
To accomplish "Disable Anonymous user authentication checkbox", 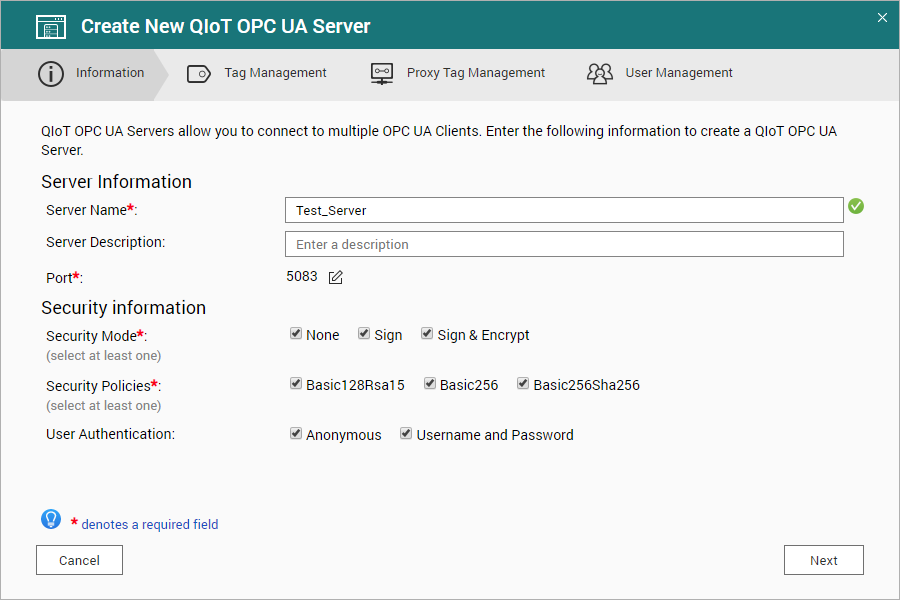I will 296,433.
